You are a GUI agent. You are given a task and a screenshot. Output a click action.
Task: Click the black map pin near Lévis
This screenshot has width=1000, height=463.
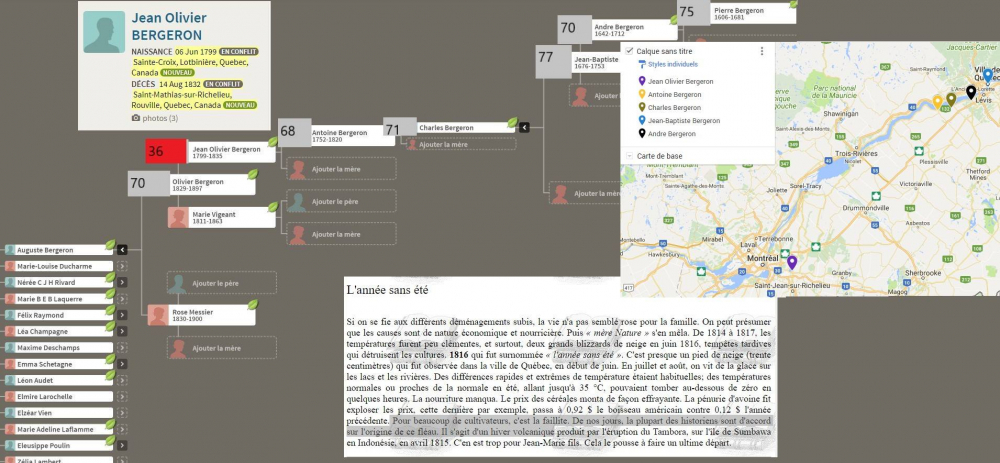point(970,92)
